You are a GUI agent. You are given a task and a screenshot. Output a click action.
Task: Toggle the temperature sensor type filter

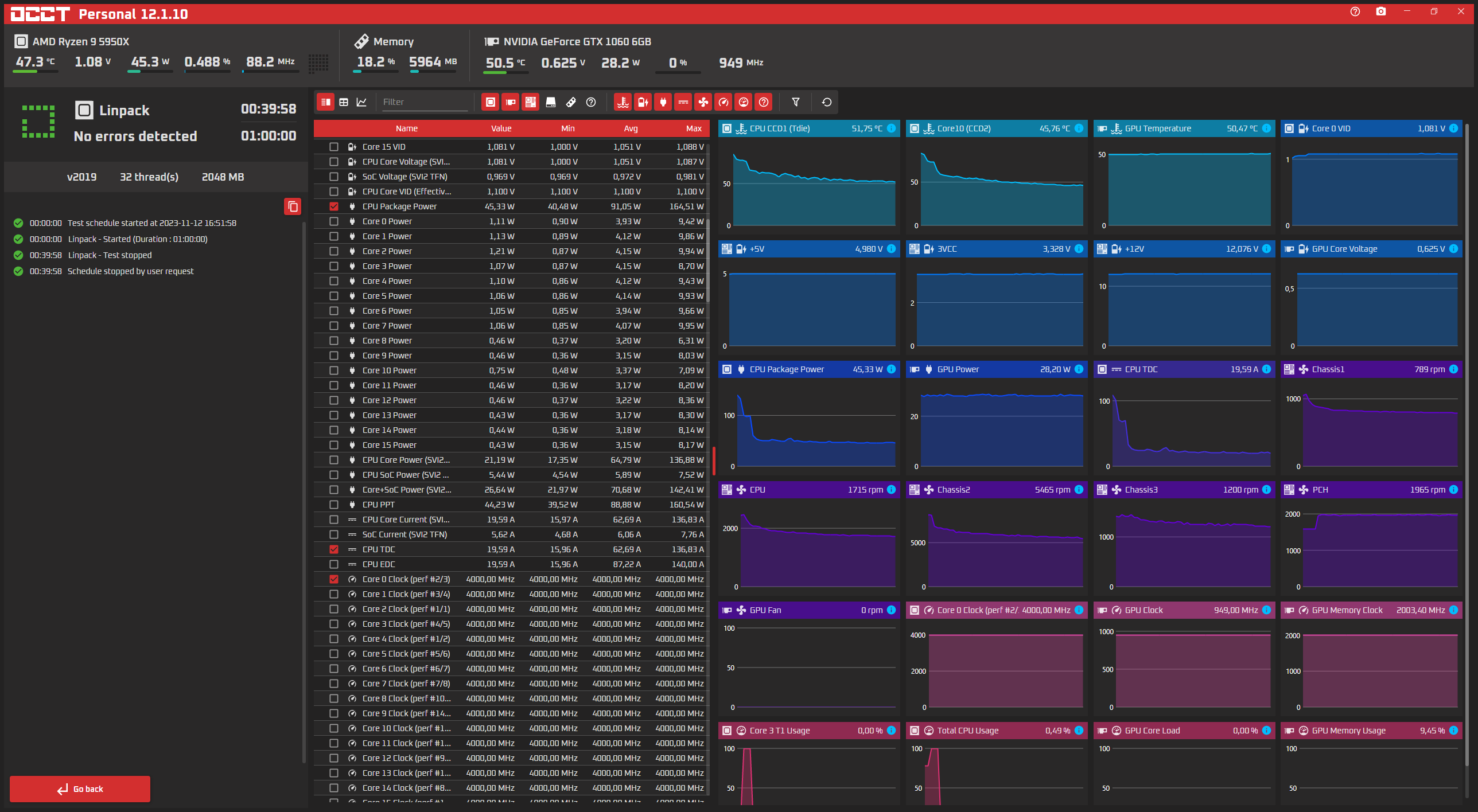[623, 102]
